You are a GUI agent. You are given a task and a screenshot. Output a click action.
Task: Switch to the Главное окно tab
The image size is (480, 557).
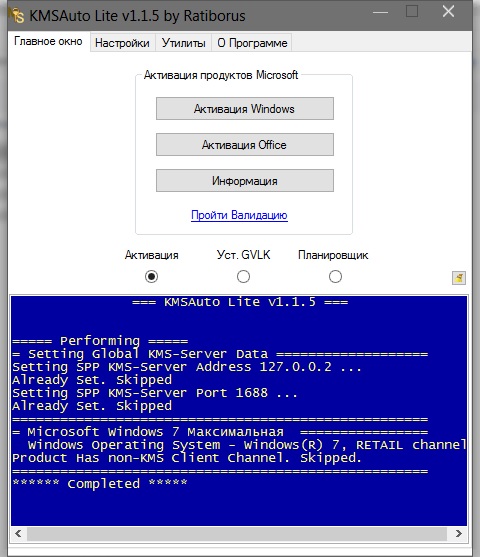click(48, 42)
